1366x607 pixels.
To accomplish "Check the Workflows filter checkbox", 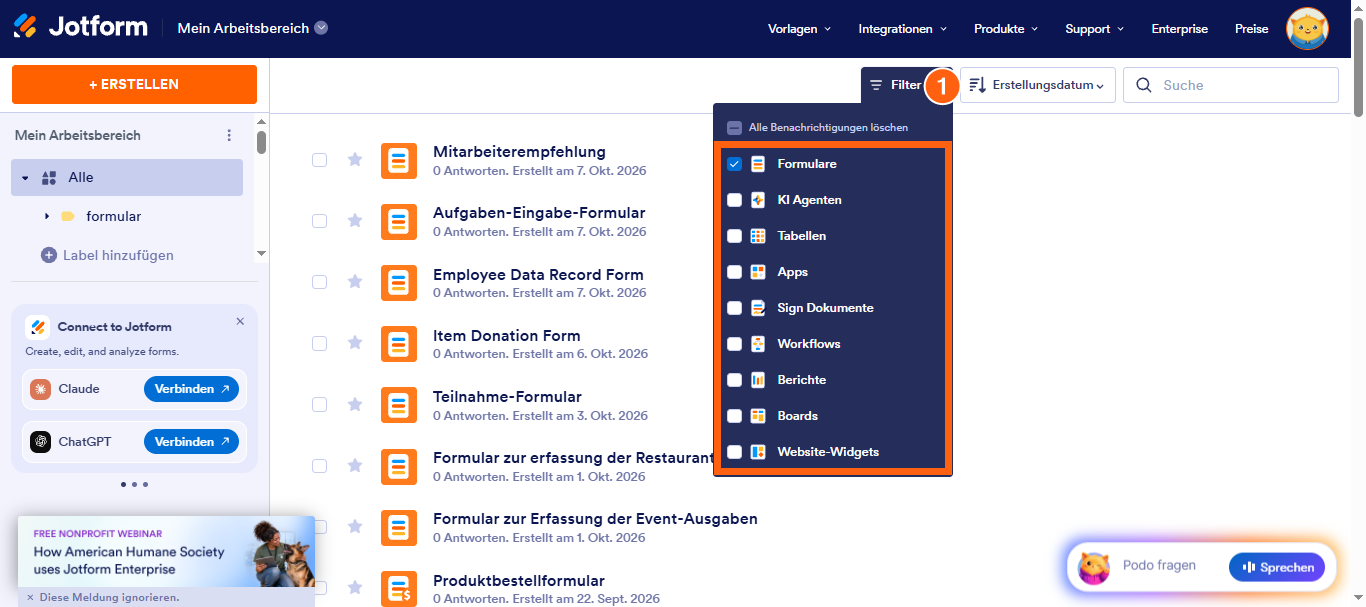I will pyautogui.click(x=734, y=344).
